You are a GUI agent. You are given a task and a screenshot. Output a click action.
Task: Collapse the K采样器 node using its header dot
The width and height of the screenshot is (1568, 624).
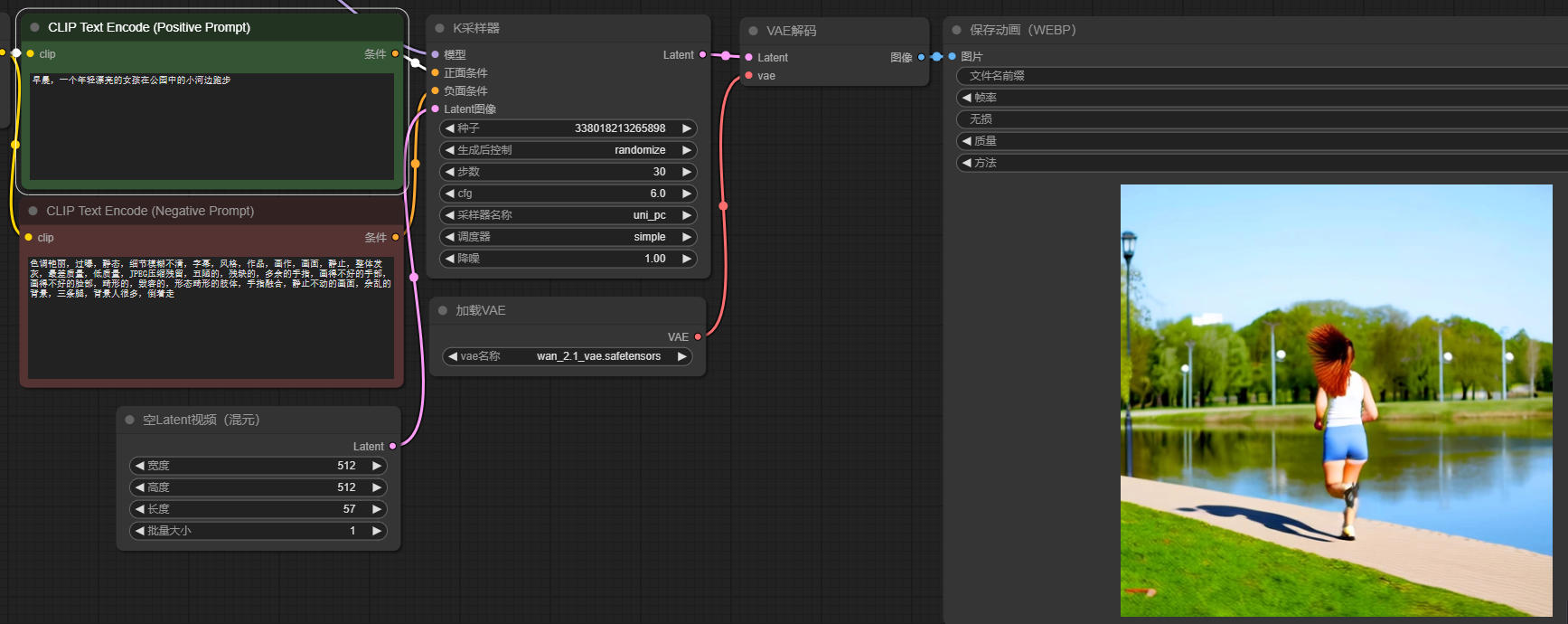pos(440,28)
